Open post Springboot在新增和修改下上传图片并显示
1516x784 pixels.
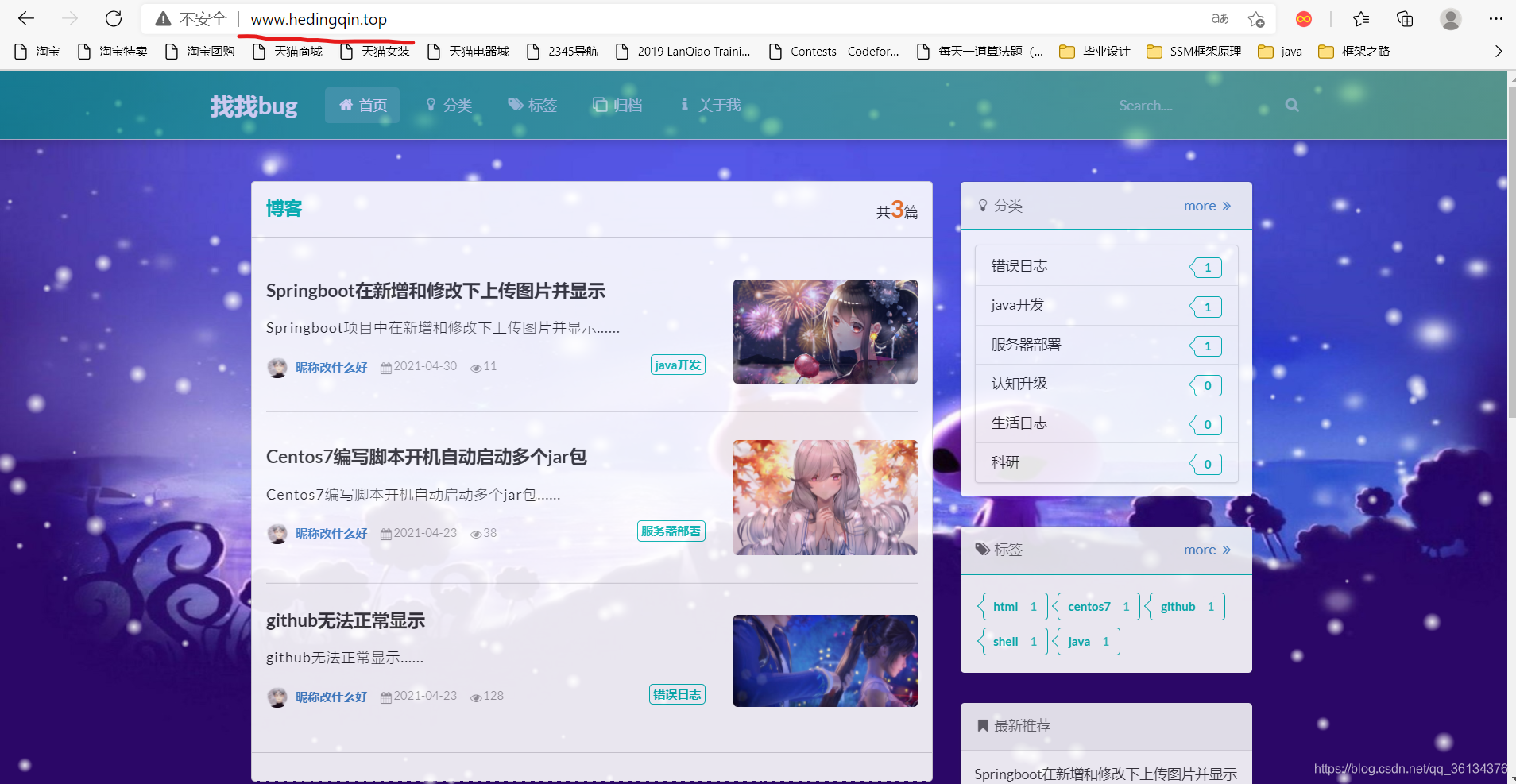[435, 291]
